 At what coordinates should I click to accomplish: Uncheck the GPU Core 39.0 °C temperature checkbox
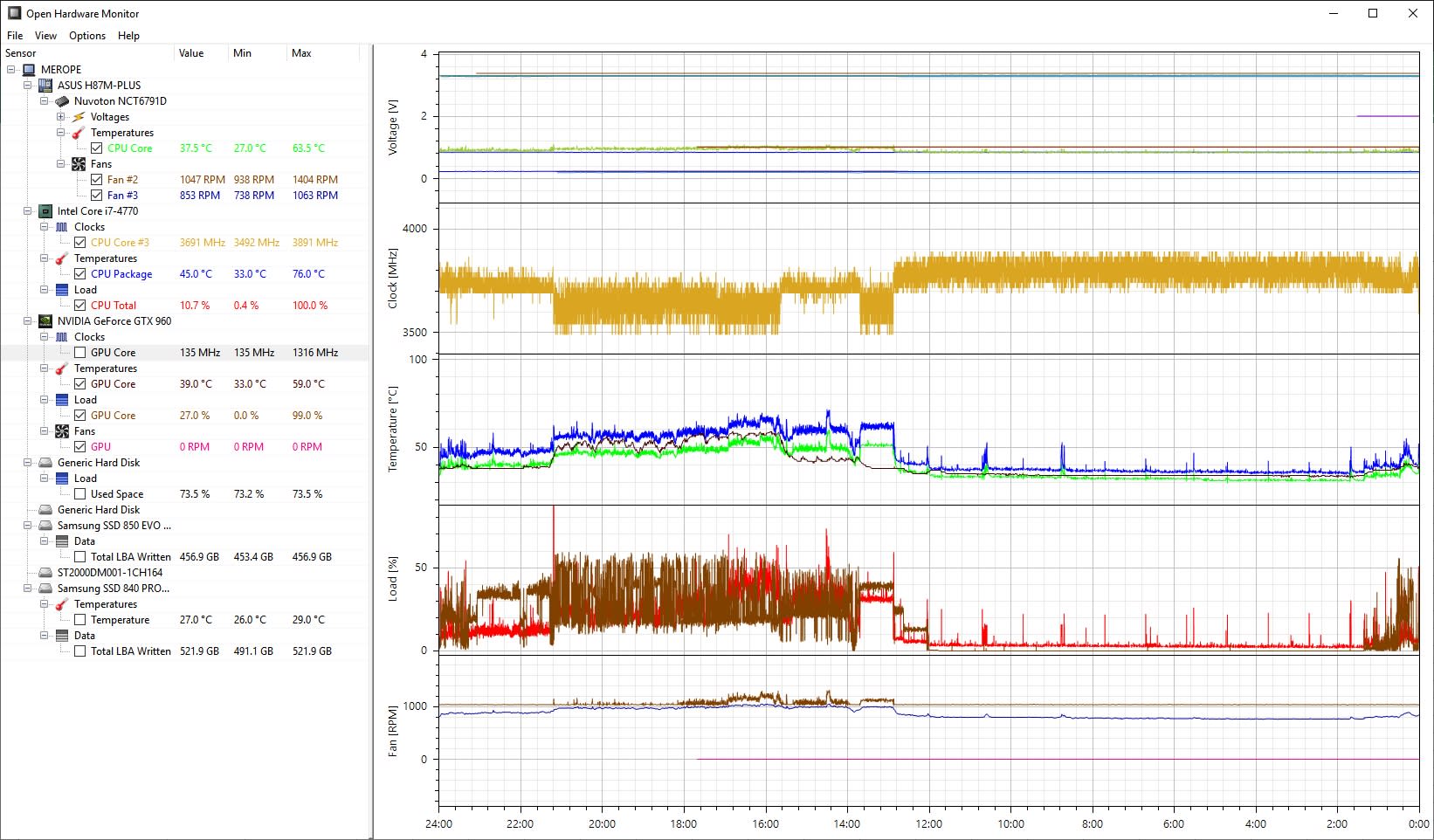80,384
